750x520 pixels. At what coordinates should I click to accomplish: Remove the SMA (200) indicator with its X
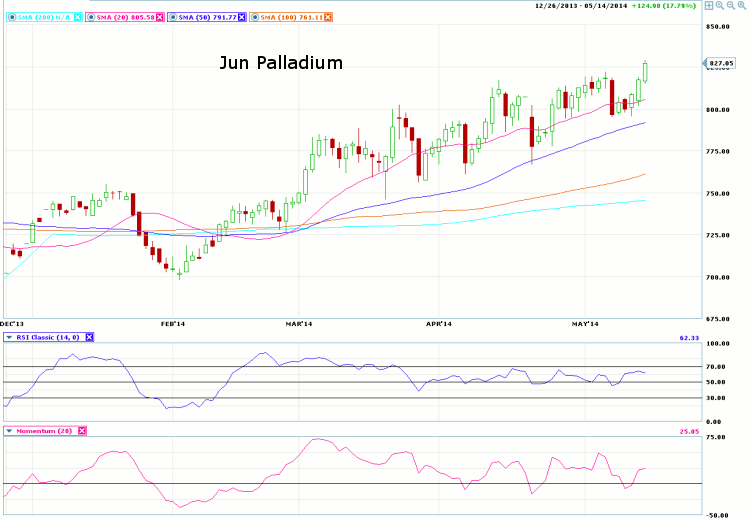pyautogui.click(x=77, y=17)
